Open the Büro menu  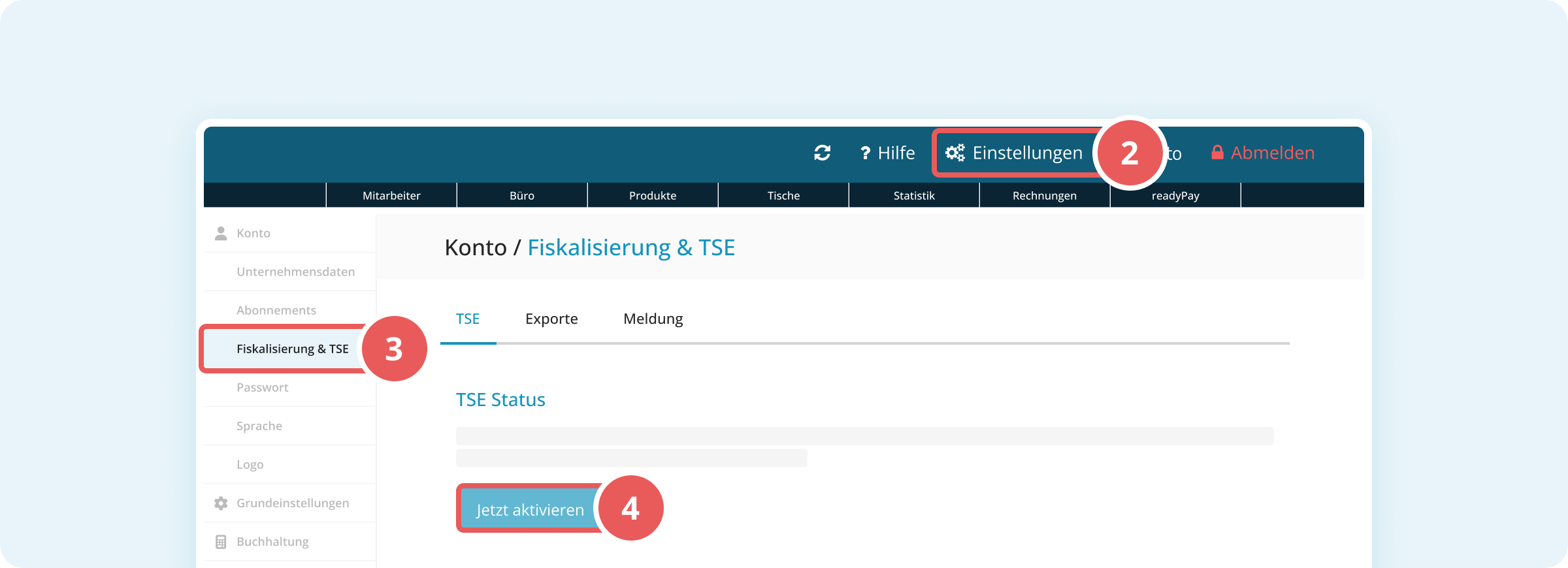point(522,195)
